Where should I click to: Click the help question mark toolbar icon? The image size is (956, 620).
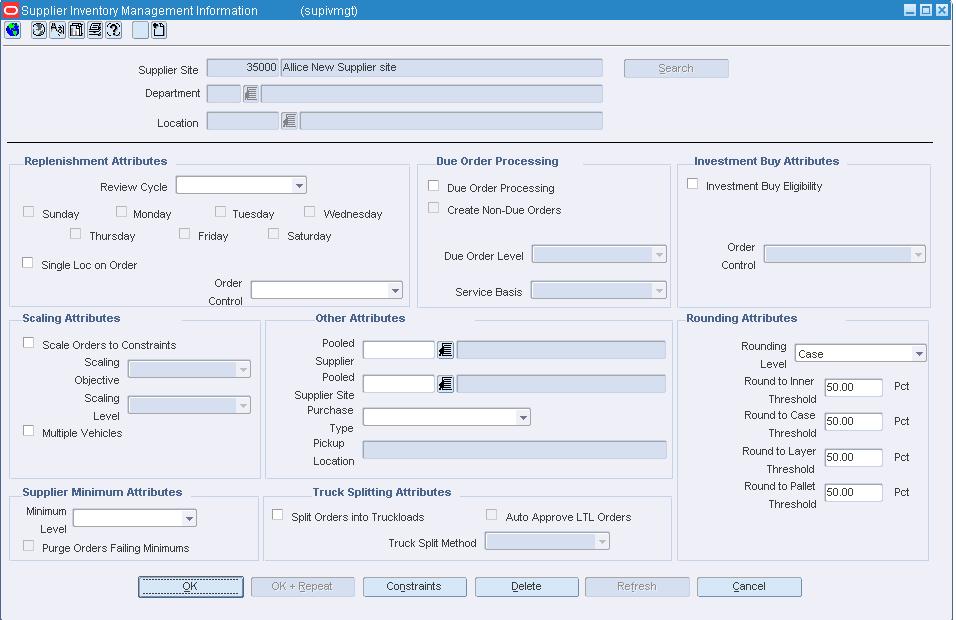click(114, 30)
